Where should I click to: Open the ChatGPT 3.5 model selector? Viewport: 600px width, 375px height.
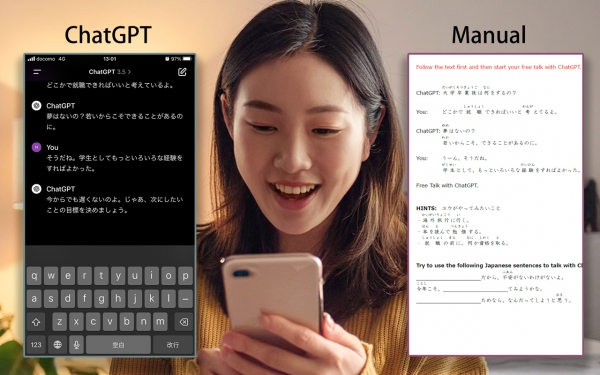click(x=109, y=72)
